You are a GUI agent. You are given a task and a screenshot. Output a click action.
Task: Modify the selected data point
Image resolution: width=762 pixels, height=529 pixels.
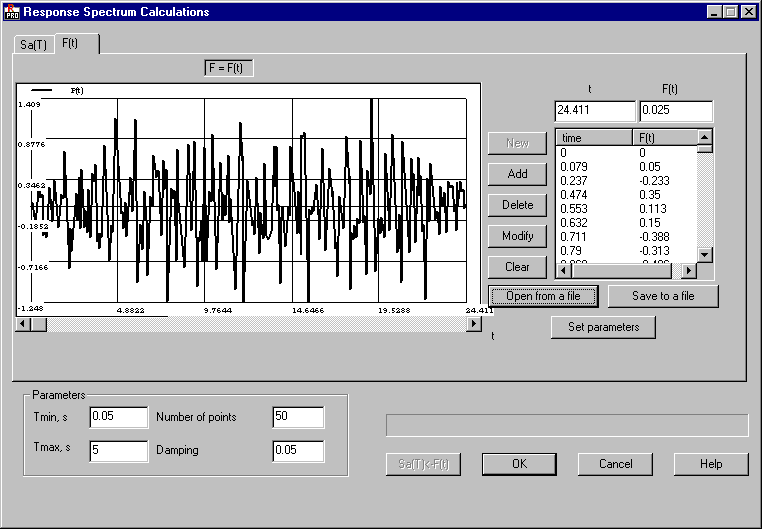click(x=518, y=236)
